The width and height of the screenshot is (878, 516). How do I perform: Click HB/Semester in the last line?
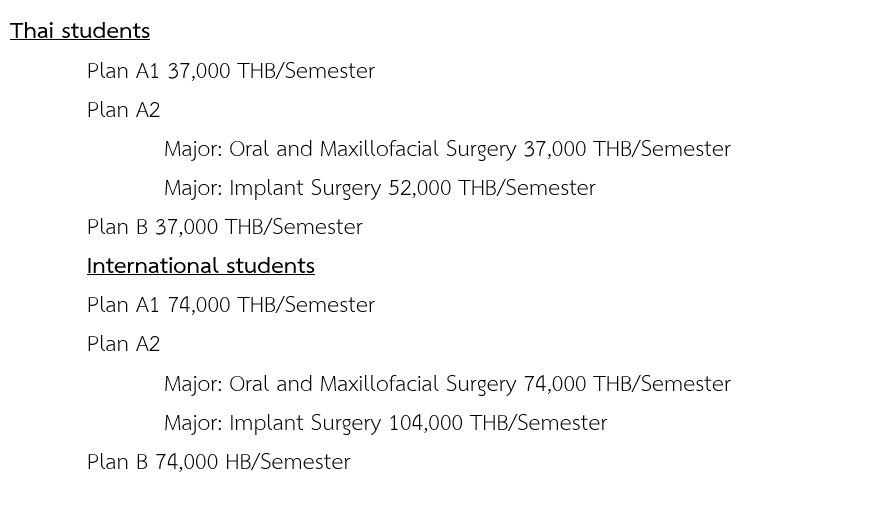(x=288, y=462)
